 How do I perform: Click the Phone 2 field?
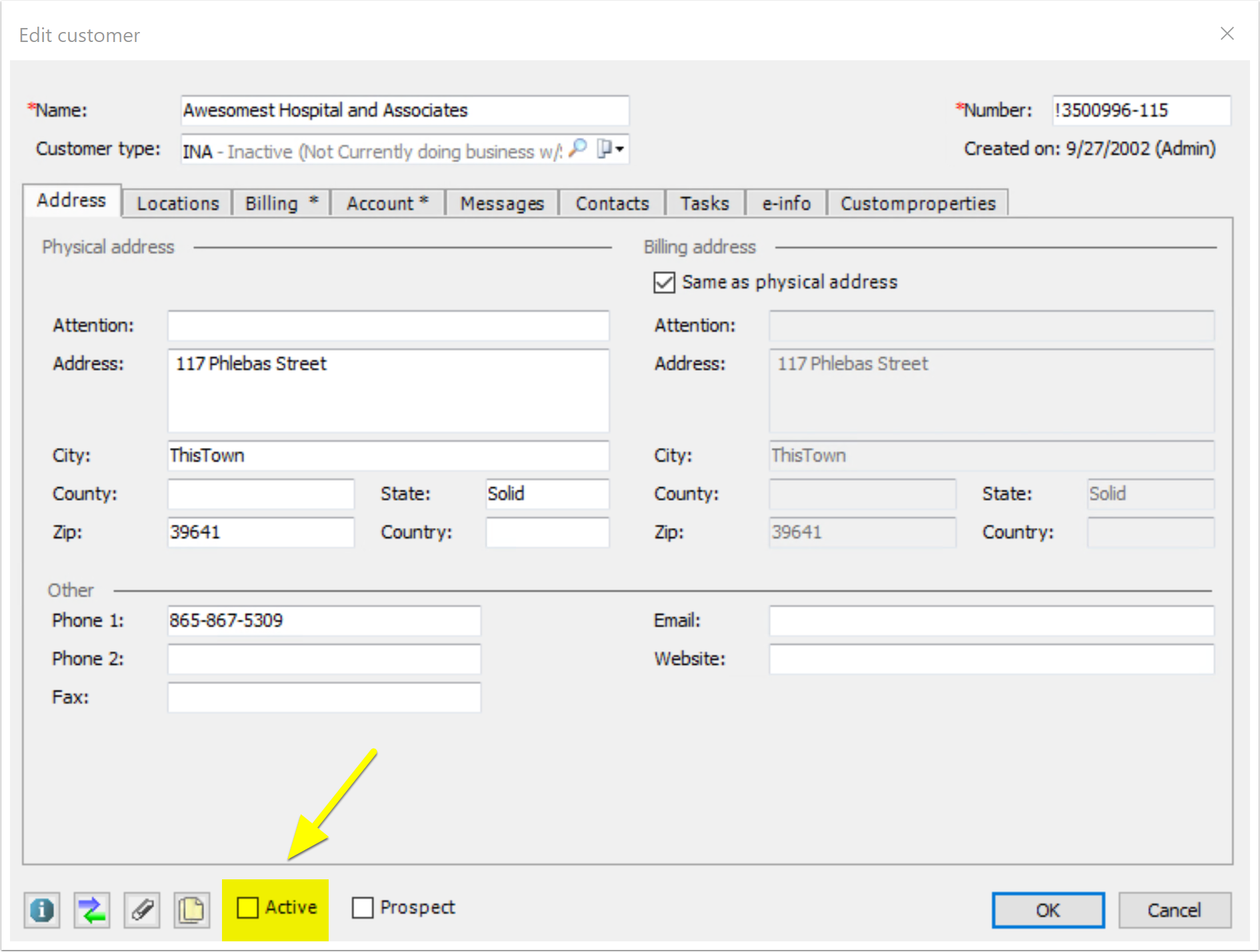(324, 659)
